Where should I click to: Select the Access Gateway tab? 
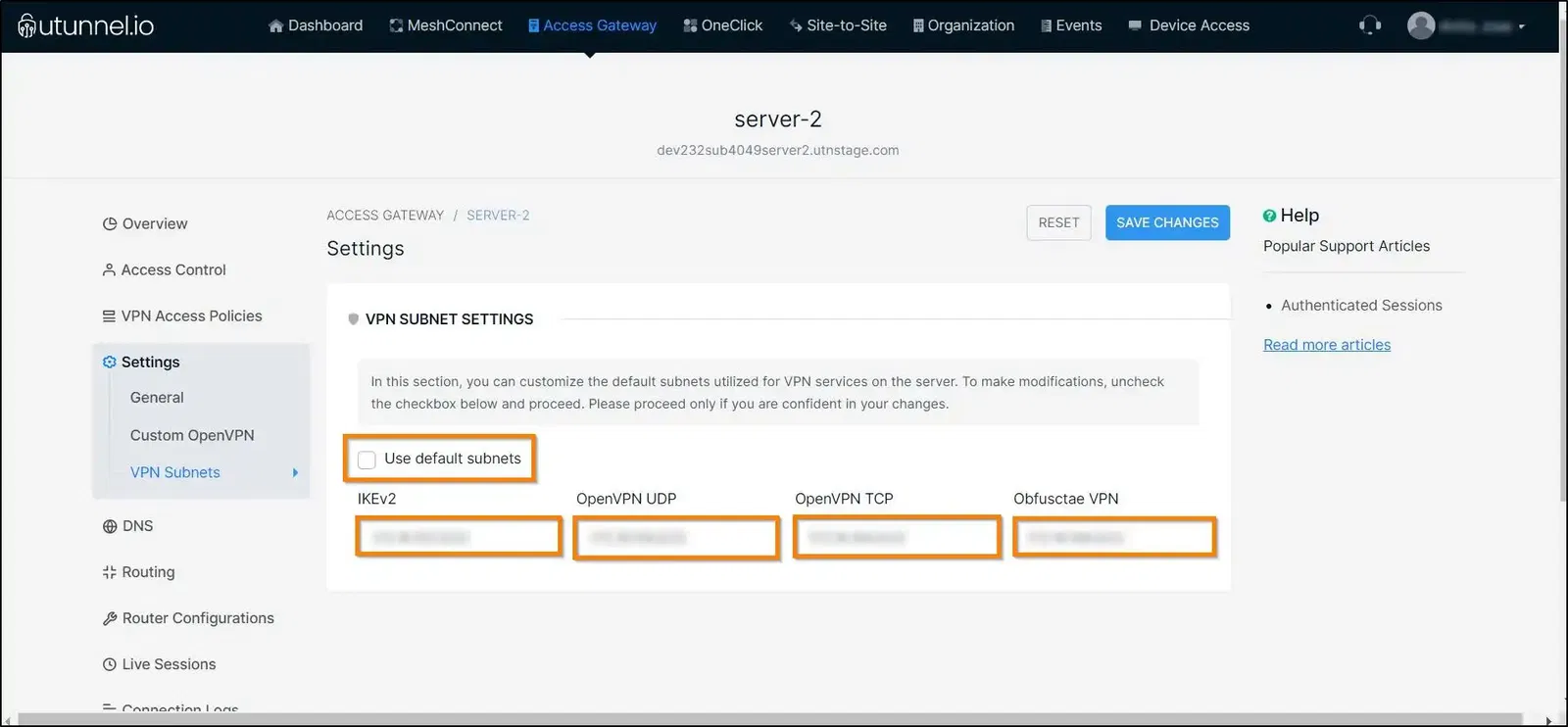tap(592, 25)
